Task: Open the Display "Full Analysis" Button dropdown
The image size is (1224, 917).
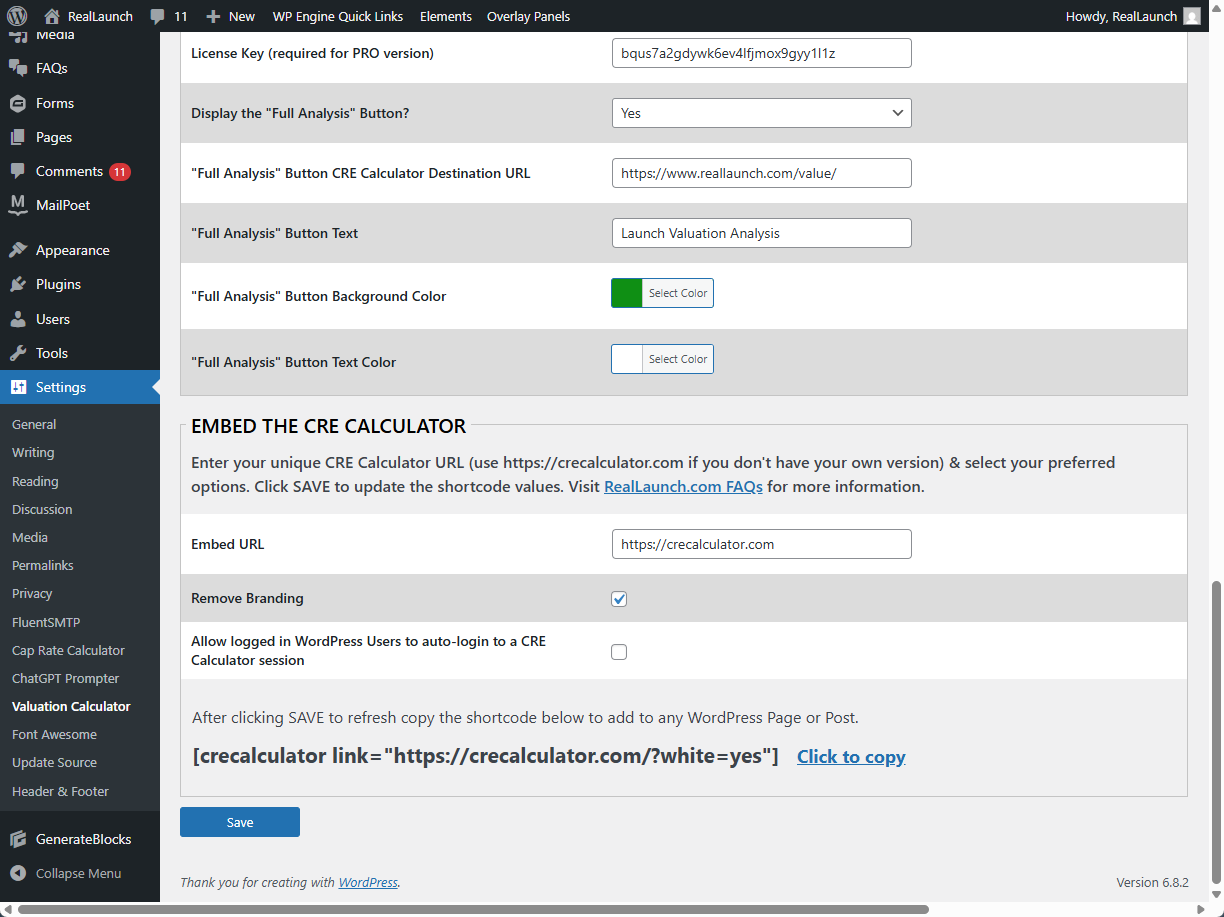Action: tap(761, 113)
